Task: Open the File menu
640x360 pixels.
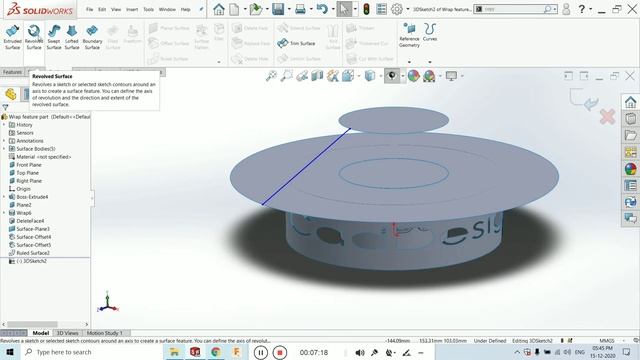Action: tap(89, 9)
